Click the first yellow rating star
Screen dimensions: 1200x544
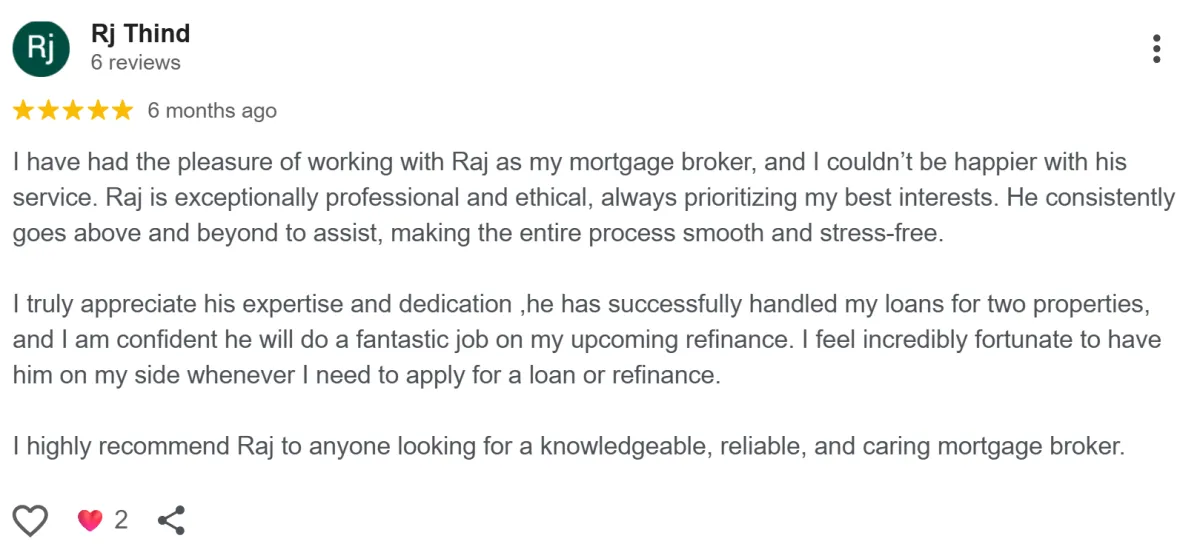[24, 110]
